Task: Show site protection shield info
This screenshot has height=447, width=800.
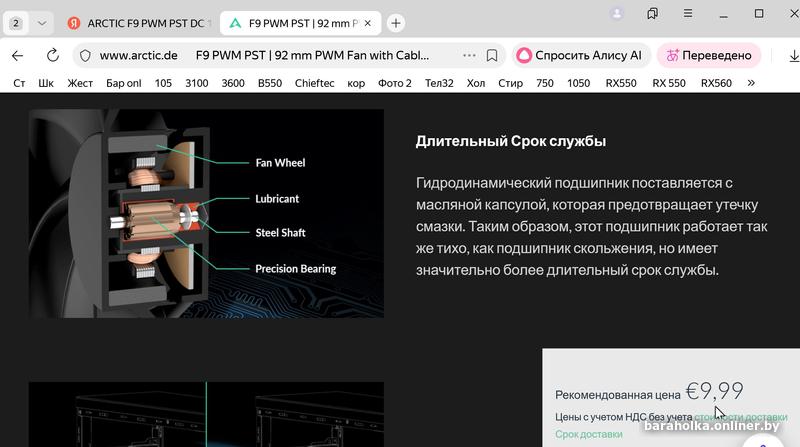Action: point(85,55)
